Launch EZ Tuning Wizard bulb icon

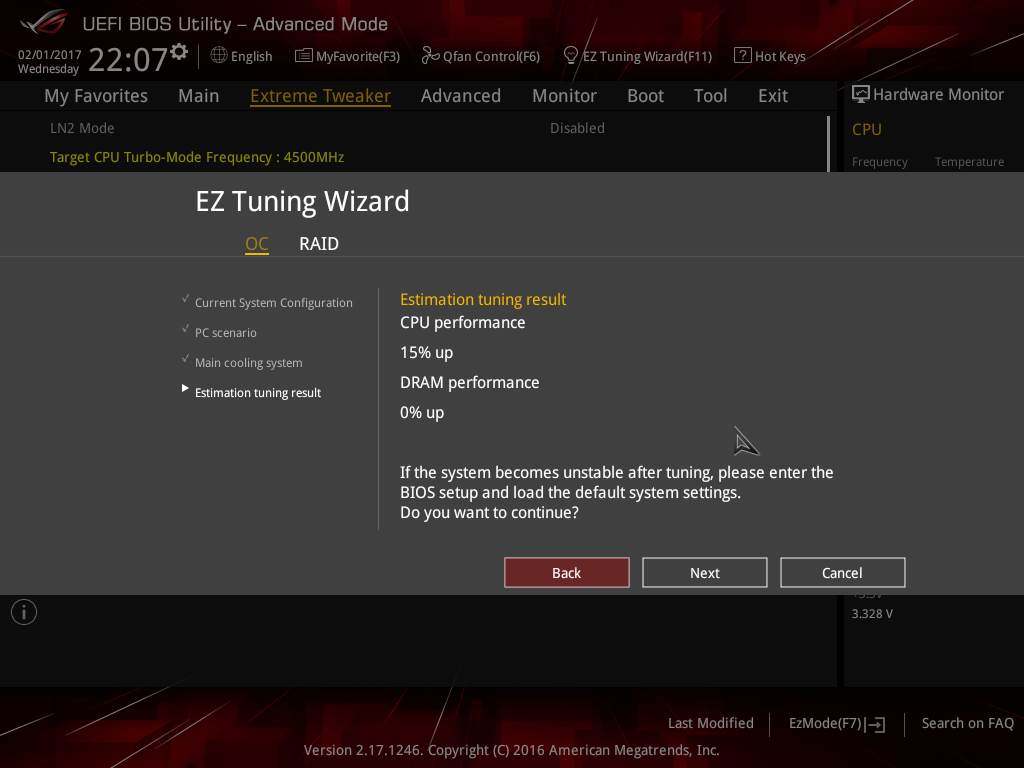pyautogui.click(x=571, y=56)
